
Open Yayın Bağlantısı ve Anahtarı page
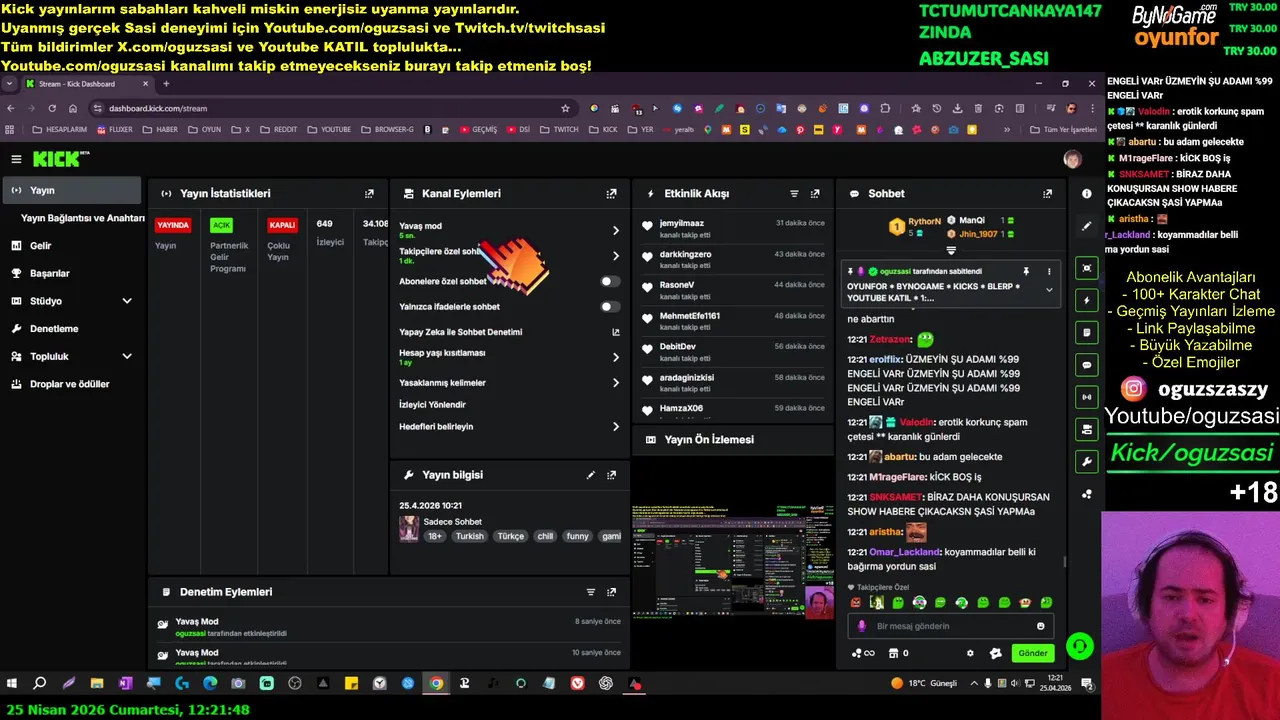83,218
